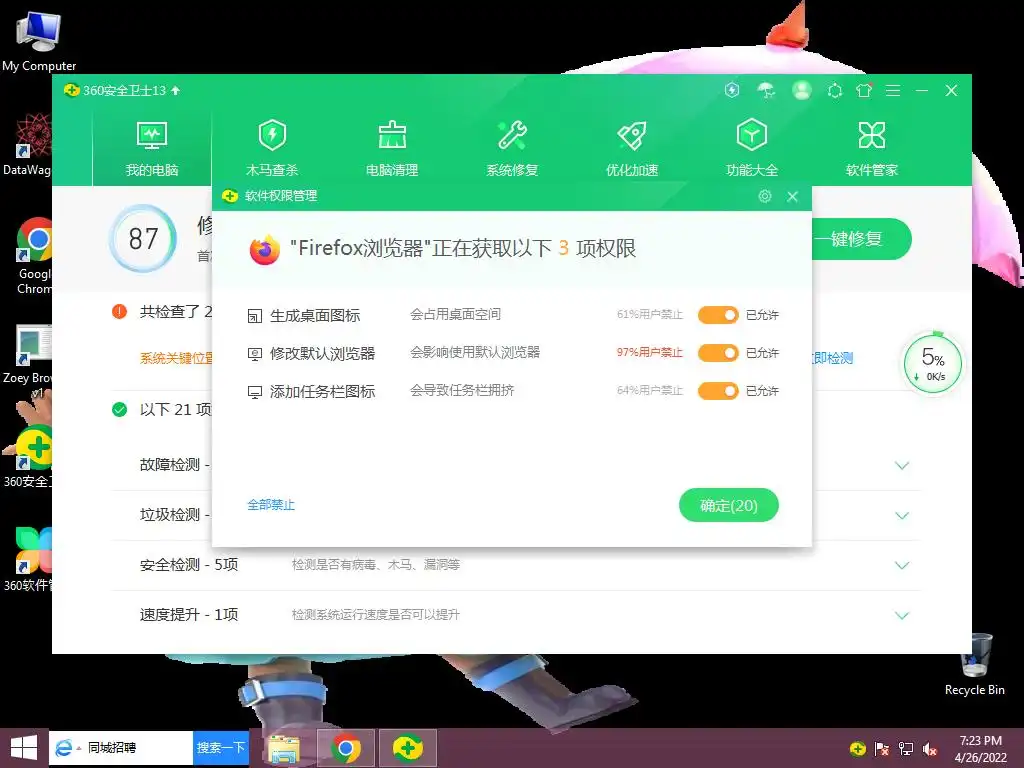1024x768 pixels.
Task: Open the 360 main menu hamburger icon
Action: (x=893, y=91)
